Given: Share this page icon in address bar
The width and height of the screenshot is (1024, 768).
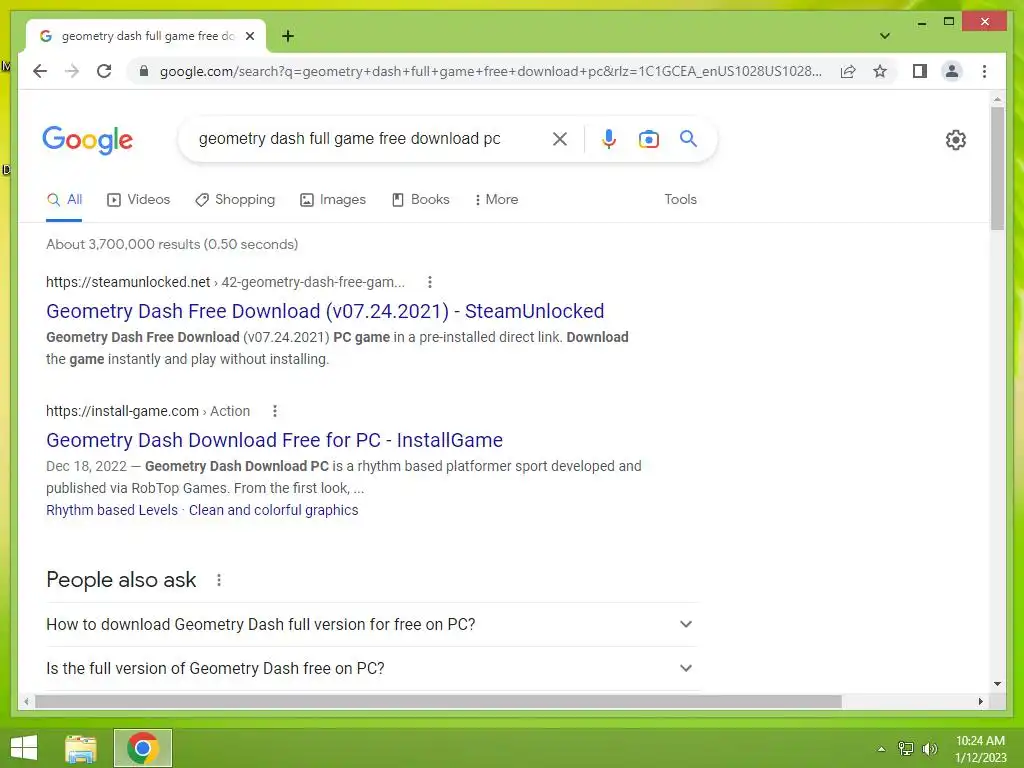Looking at the screenshot, I should pos(848,71).
